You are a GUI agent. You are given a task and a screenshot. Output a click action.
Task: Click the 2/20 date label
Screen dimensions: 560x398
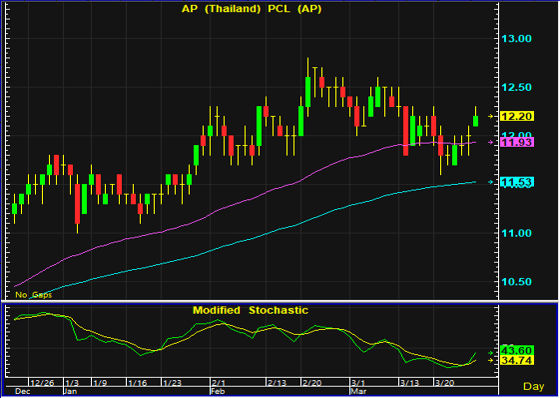[312, 383]
